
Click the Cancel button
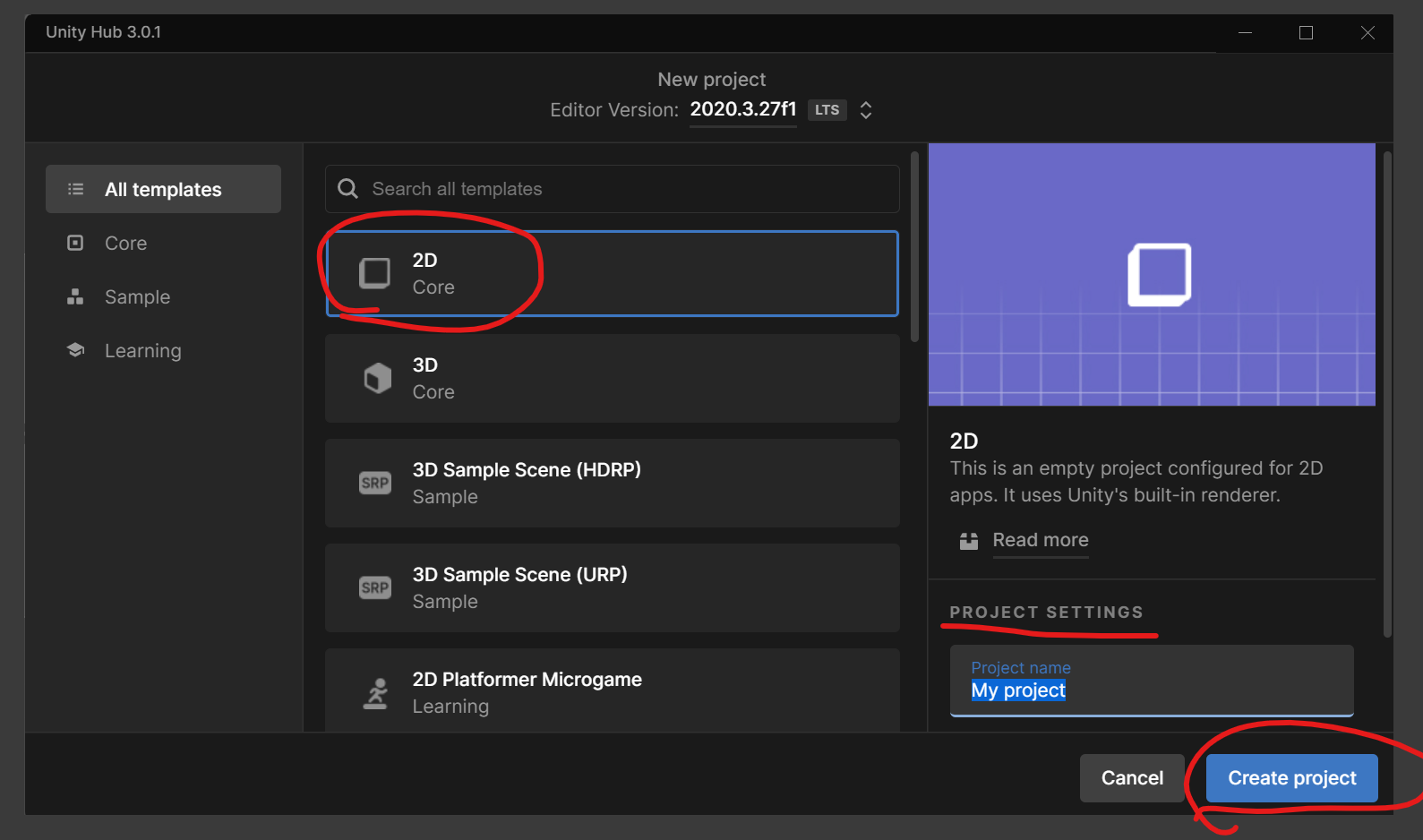pyautogui.click(x=1132, y=778)
